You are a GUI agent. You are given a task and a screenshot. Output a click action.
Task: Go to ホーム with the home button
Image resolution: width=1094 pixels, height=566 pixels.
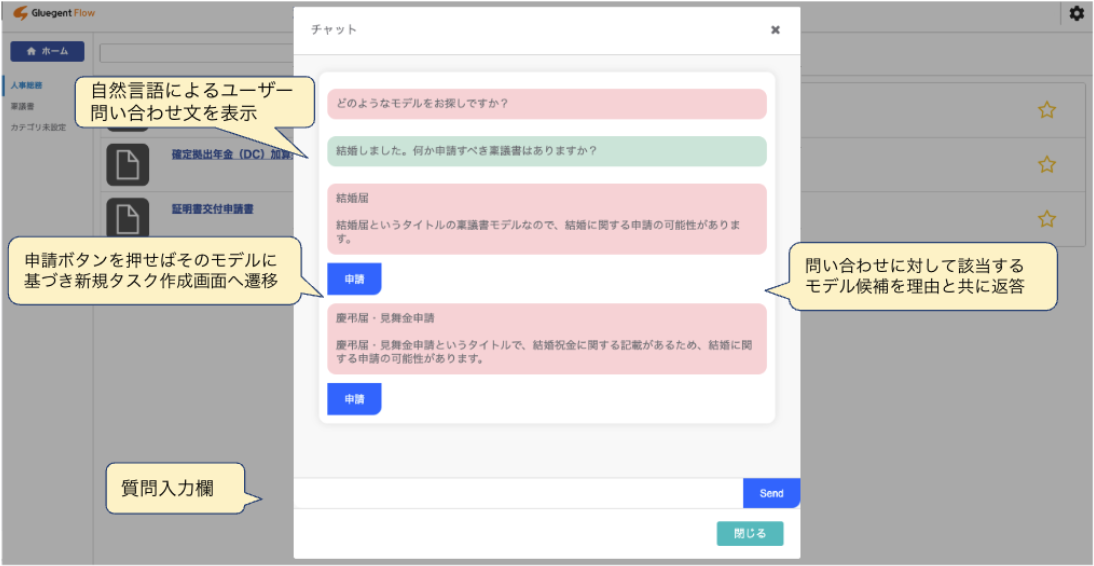[47, 52]
